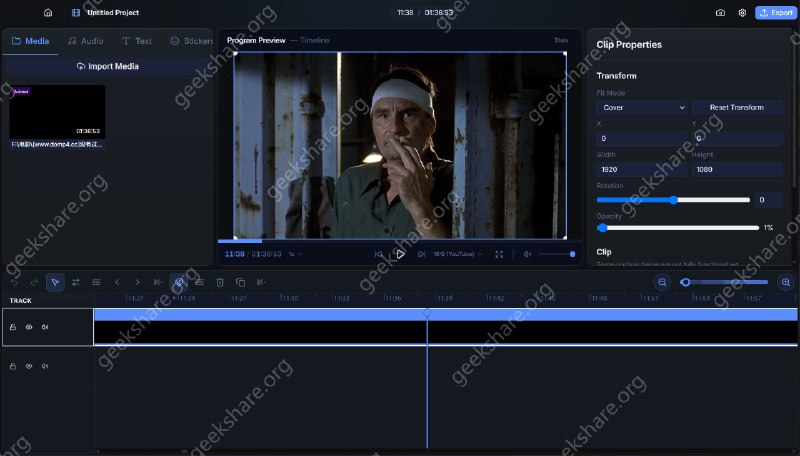
Task: Click the Height field showing 1080
Action: click(737, 169)
